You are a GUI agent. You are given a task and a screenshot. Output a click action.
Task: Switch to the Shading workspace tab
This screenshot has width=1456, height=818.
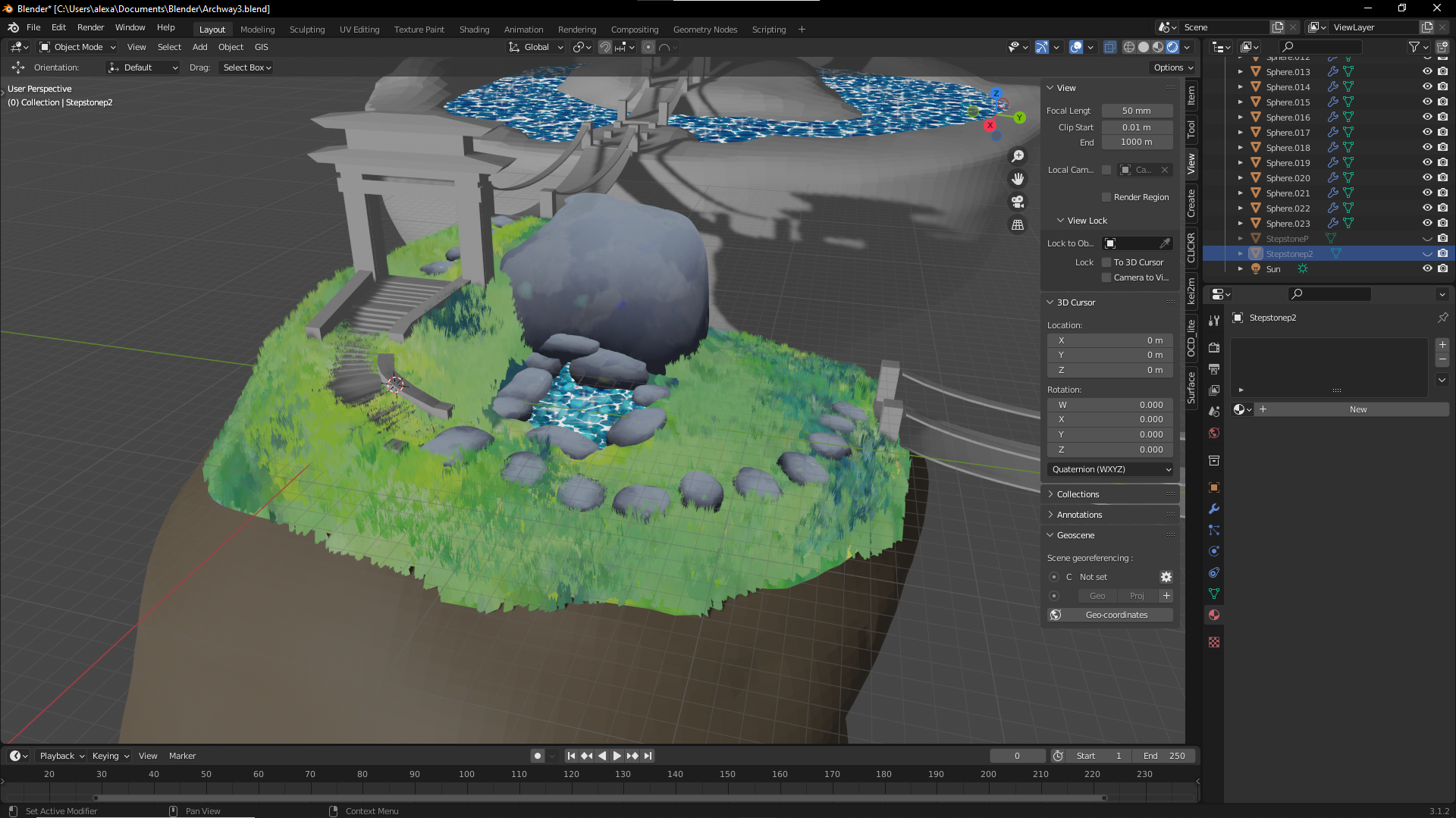[474, 30]
